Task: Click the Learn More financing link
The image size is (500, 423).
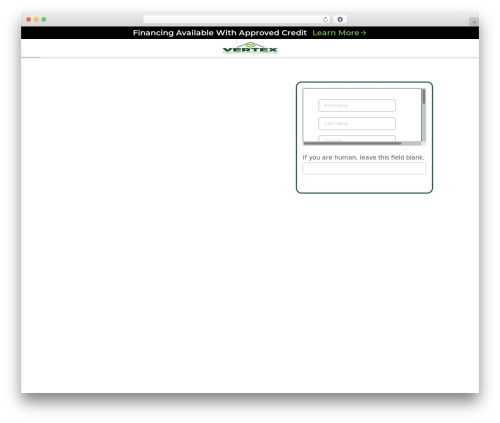Action: pos(339,33)
